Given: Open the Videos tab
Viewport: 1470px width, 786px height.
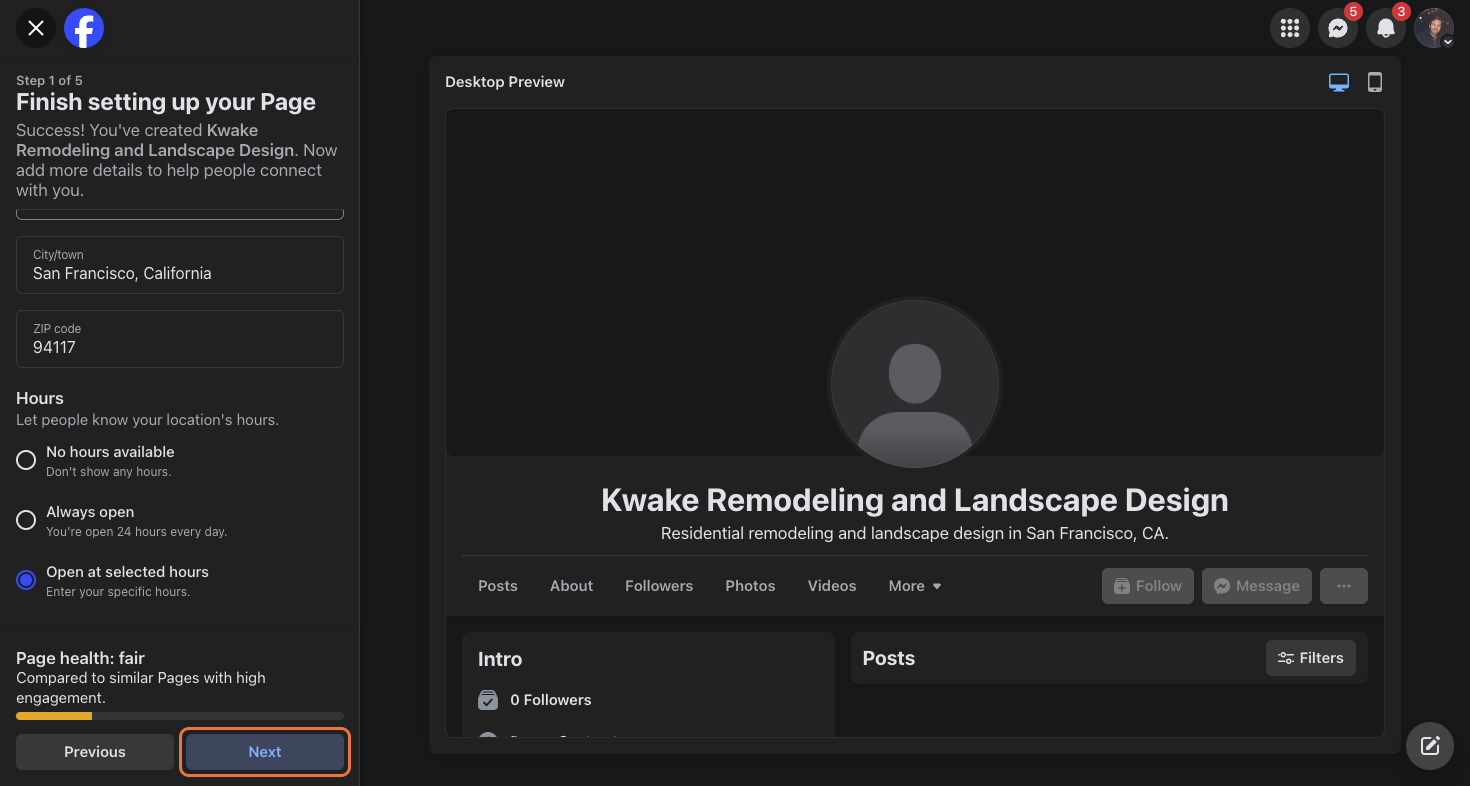Looking at the screenshot, I should (832, 586).
